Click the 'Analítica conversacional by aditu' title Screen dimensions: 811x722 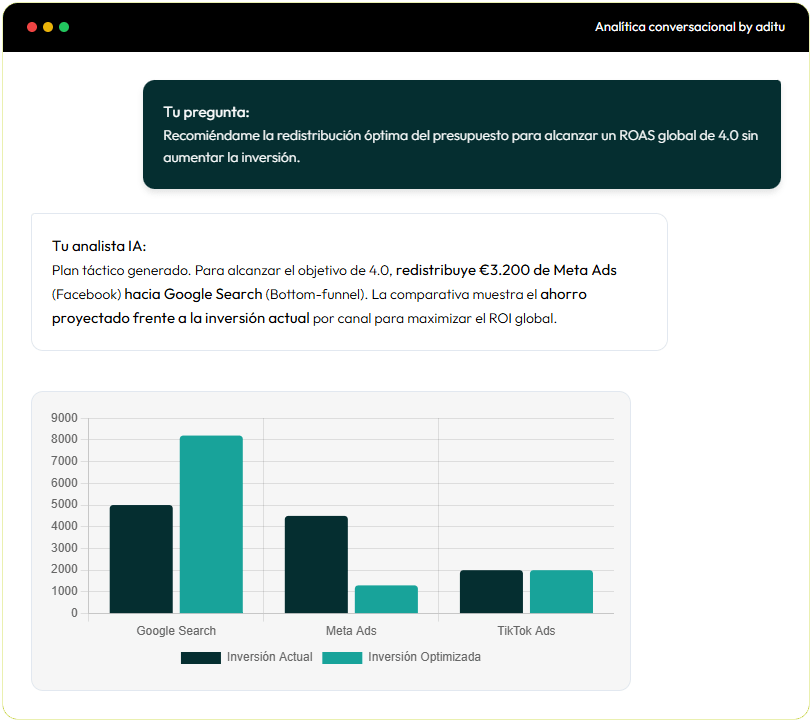pyautogui.click(x=689, y=27)
